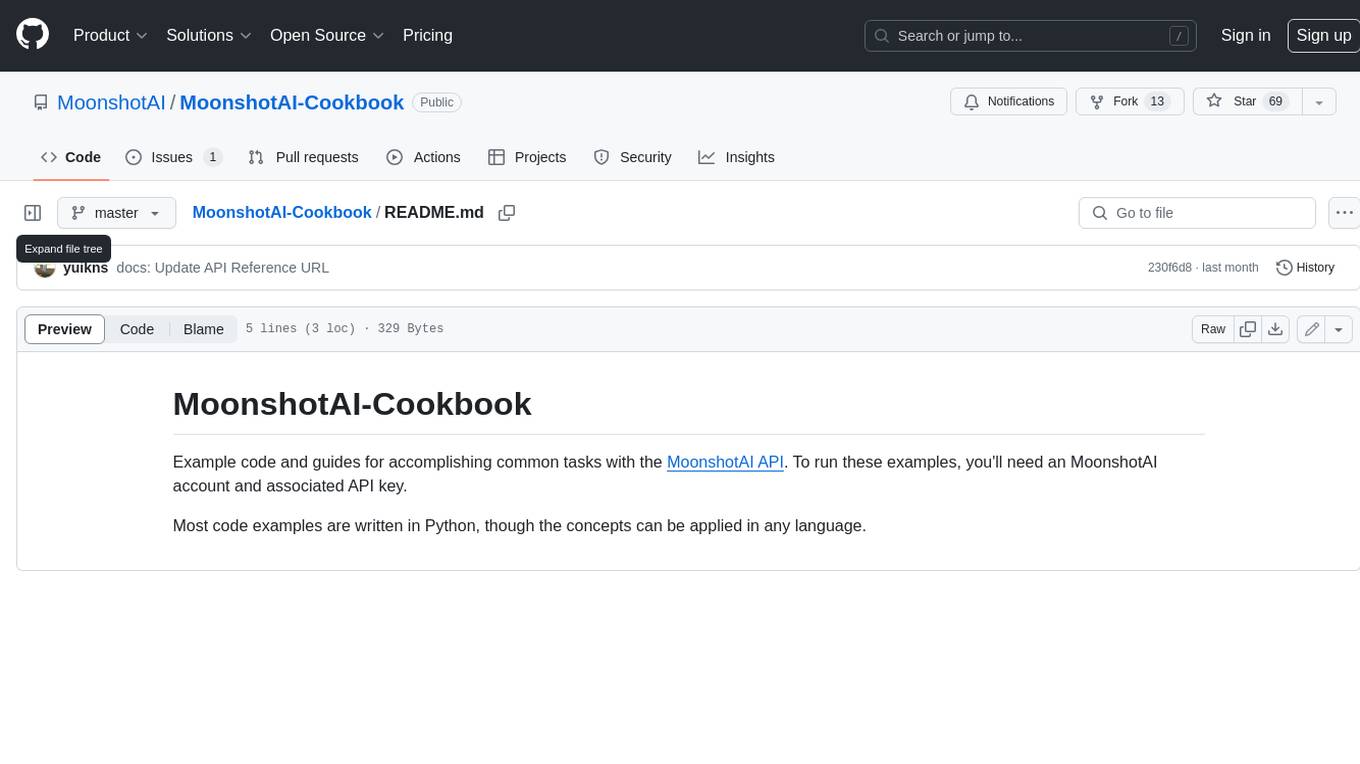
Task: Click the MoonshotAI-Cookbook README heading
Action: [x=352, y=404]
